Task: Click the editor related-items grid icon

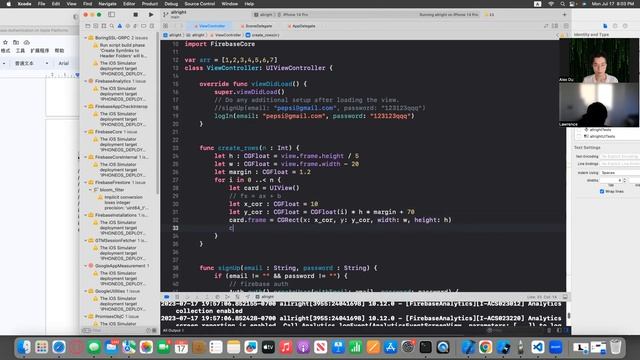Action: pos(166,26)
